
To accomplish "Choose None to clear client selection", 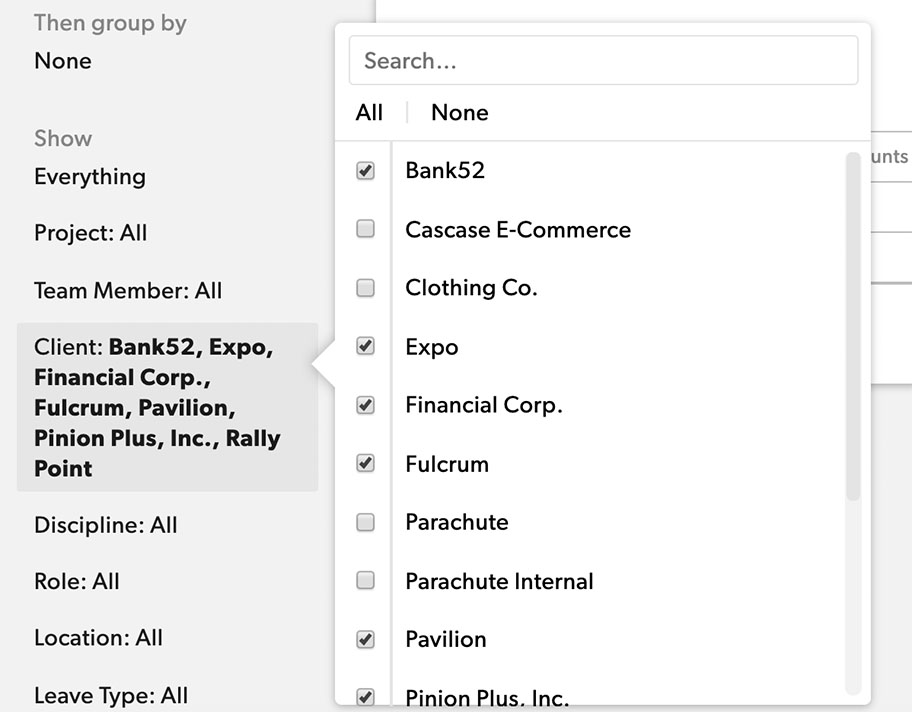I will tap(459, 113).
